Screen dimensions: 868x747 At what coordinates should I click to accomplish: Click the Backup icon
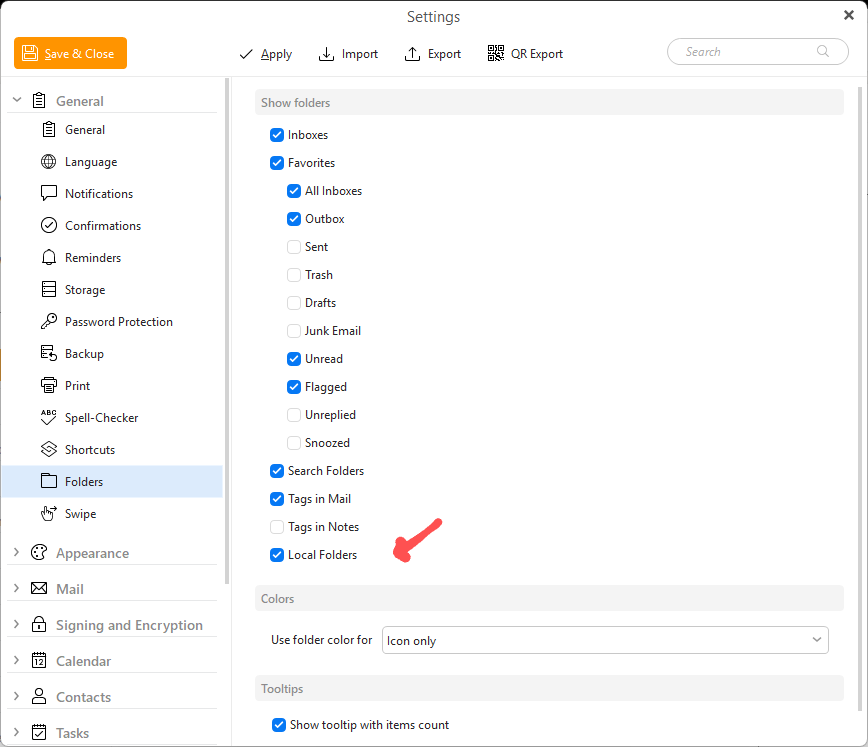pos(49,353)
